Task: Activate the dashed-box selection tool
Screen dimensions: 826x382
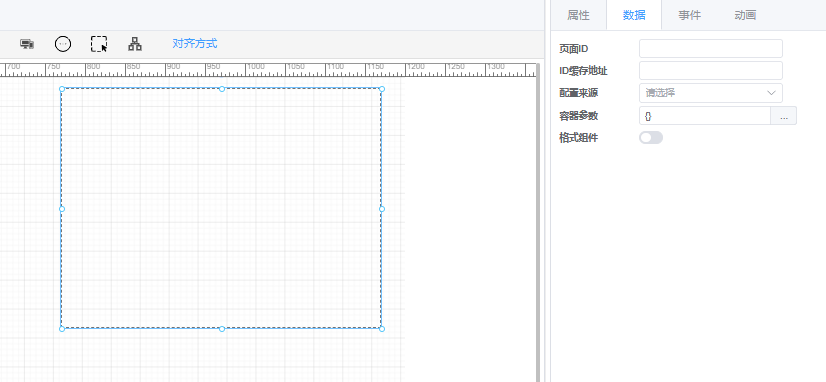Action: tap(99, 44)
